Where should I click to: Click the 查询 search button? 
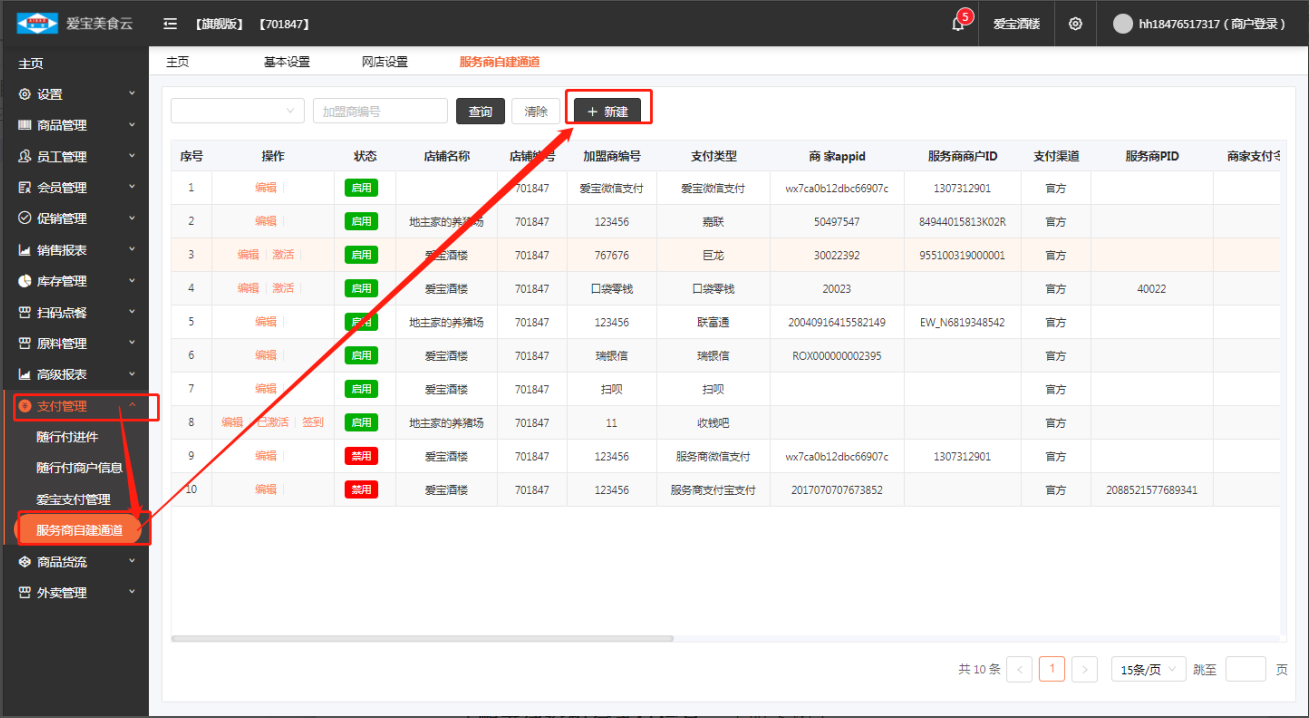480,111
